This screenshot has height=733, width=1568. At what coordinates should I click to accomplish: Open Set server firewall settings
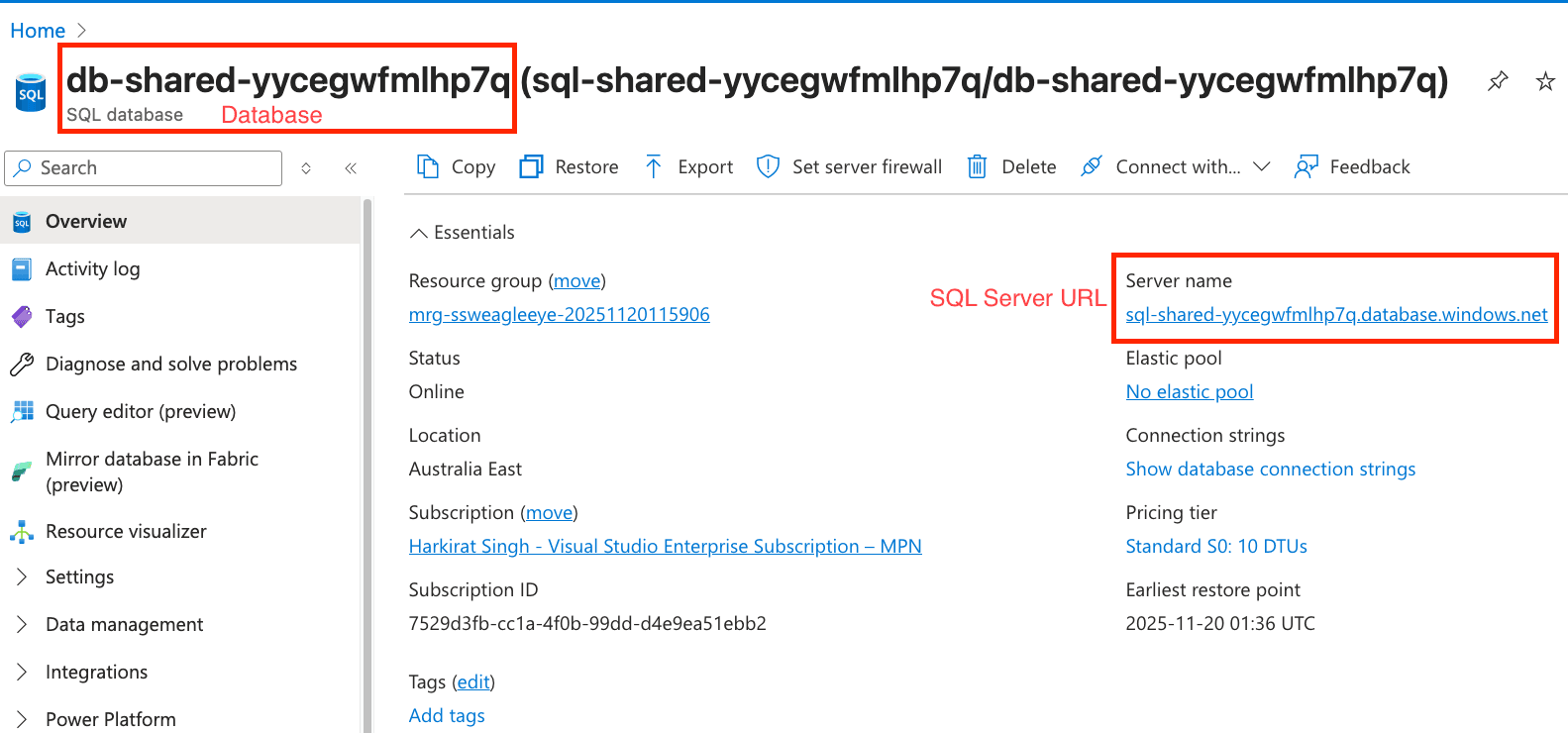(x=849, y=166)
